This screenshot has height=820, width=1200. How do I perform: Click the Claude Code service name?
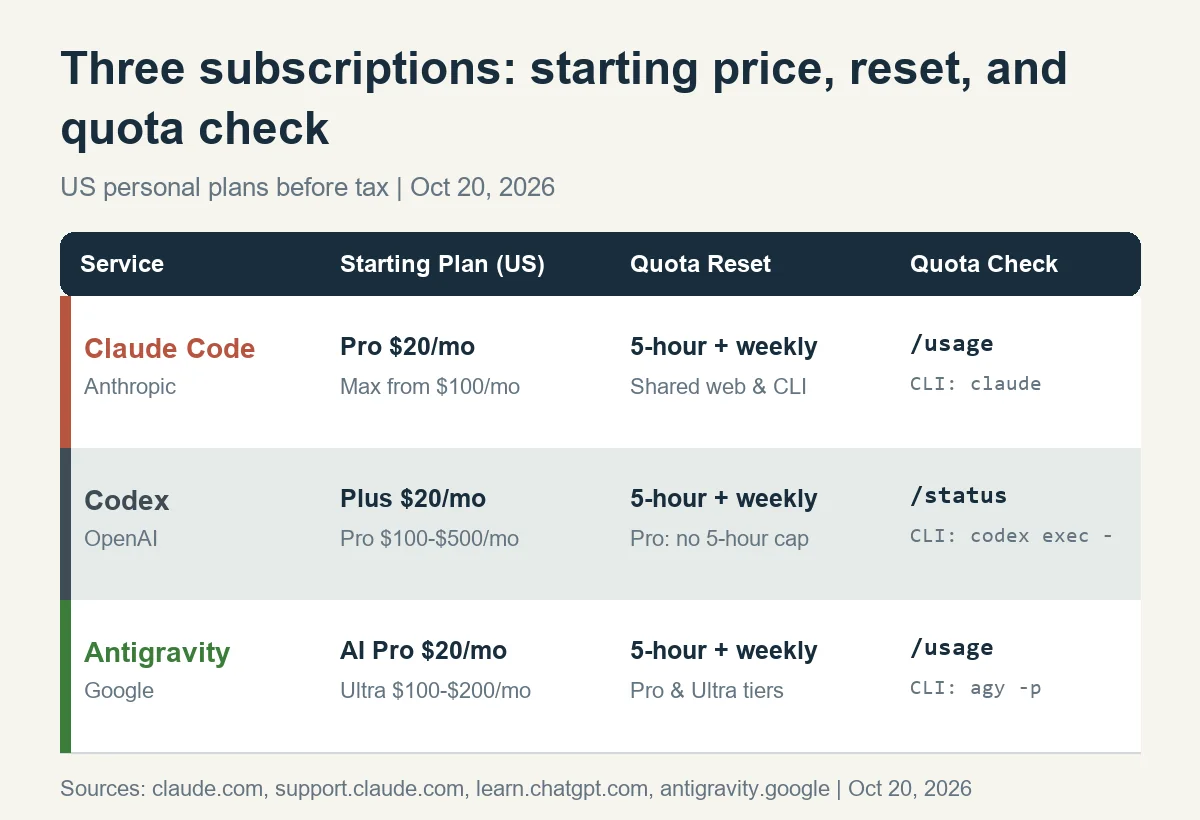[x=170, y=348]
